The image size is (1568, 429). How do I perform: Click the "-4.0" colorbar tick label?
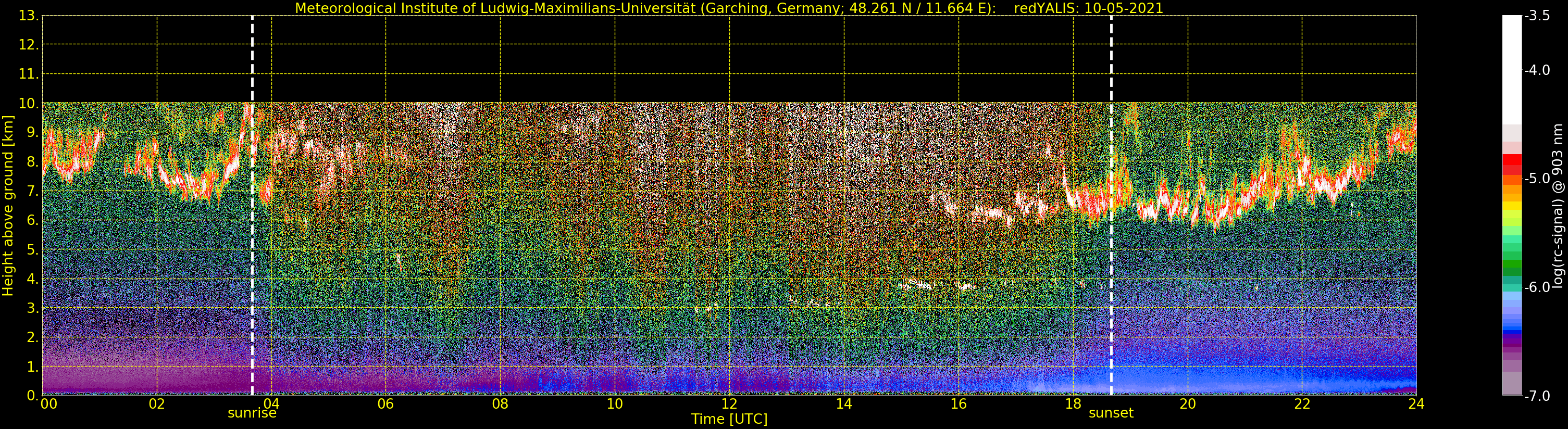[1538, 71]
